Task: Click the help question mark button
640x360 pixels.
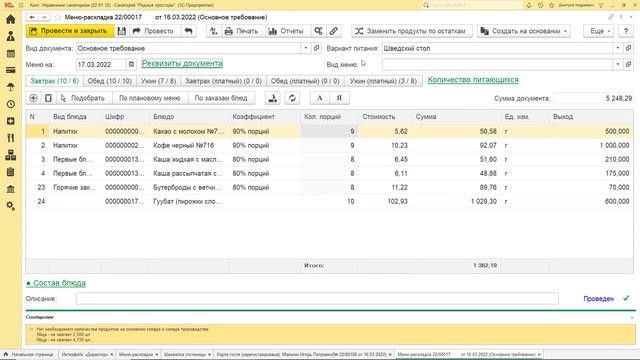Action: click(626, 31)
